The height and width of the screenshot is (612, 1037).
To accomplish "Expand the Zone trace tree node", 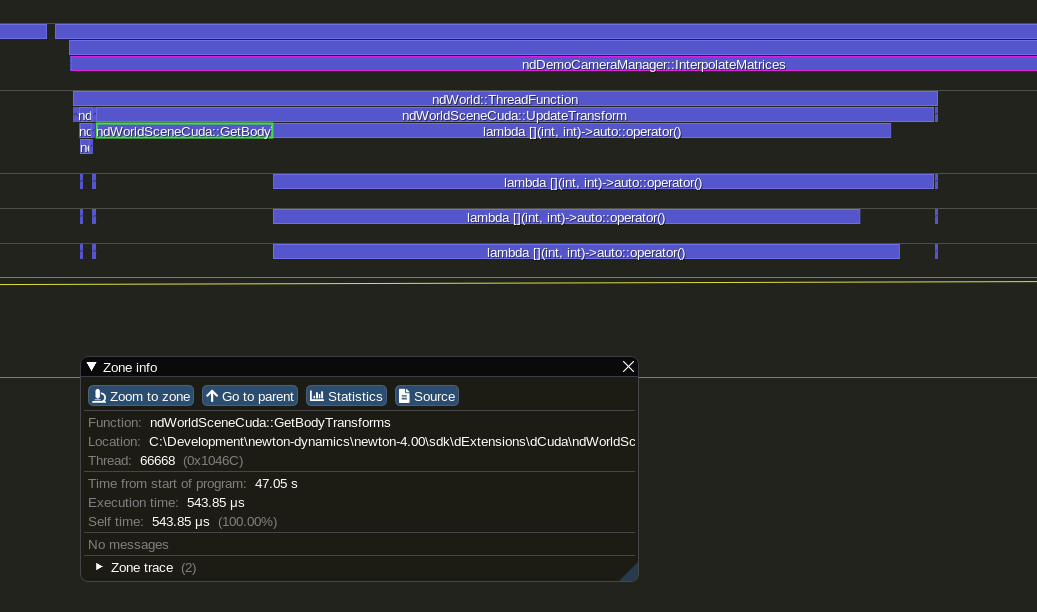I will click(x=100, y=567).
